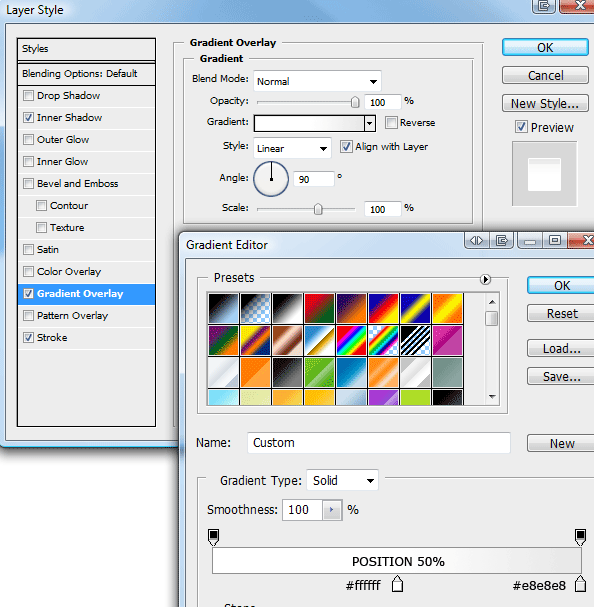The height and width of the screenshot is (607, 594).
Task: Click the New Style... button
Action: click(545, 104)
